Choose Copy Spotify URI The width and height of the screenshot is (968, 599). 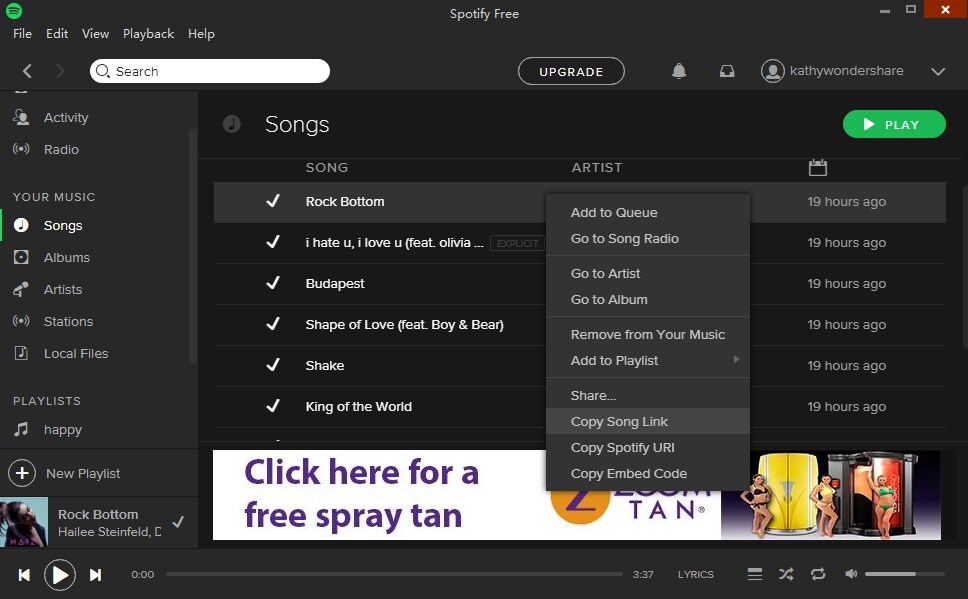648,447
